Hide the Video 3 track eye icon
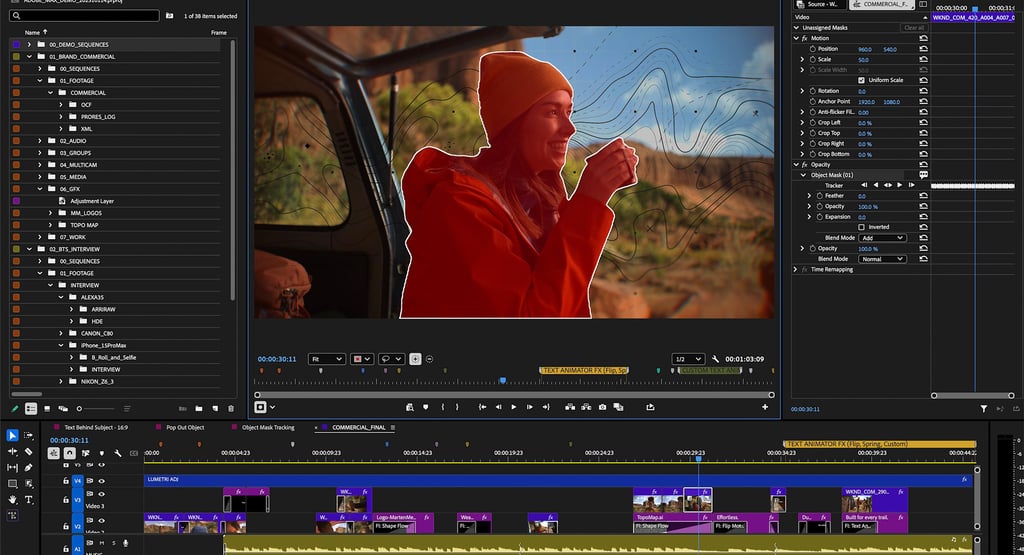This screenshot has width=1024, height=555. [101, 494]
